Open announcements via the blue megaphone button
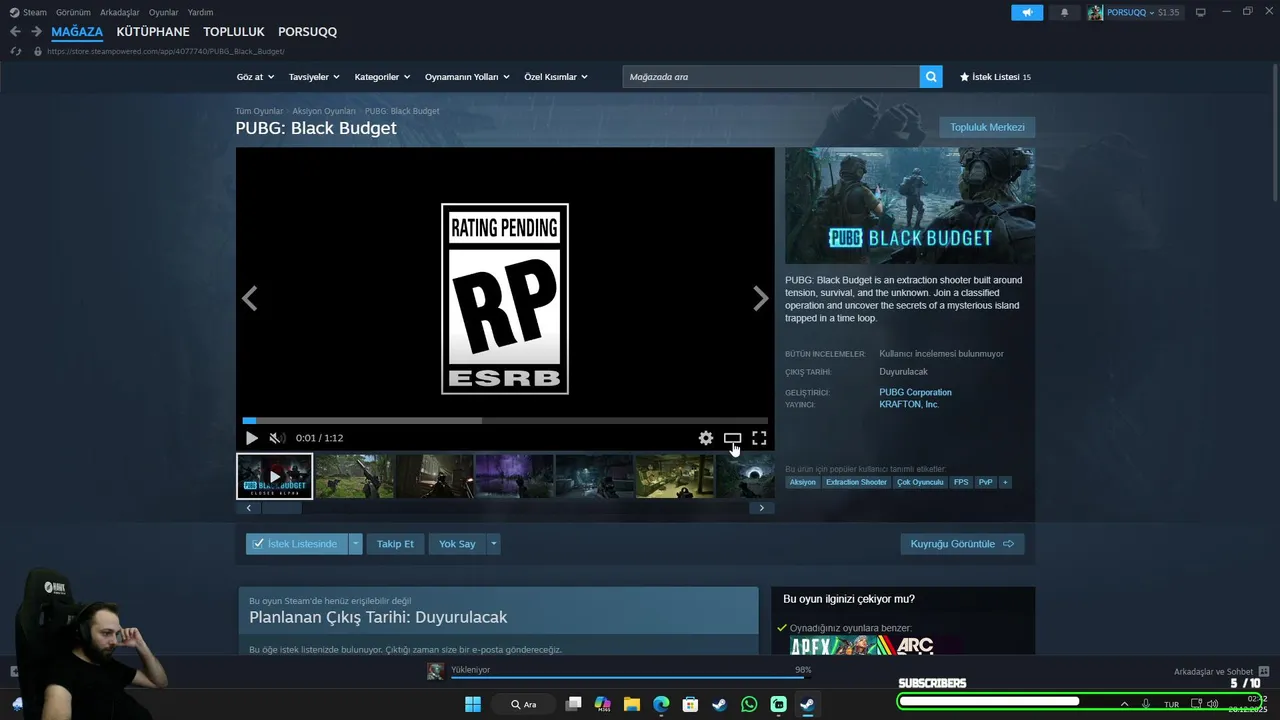1280x720 pixels. [1027, 12]
